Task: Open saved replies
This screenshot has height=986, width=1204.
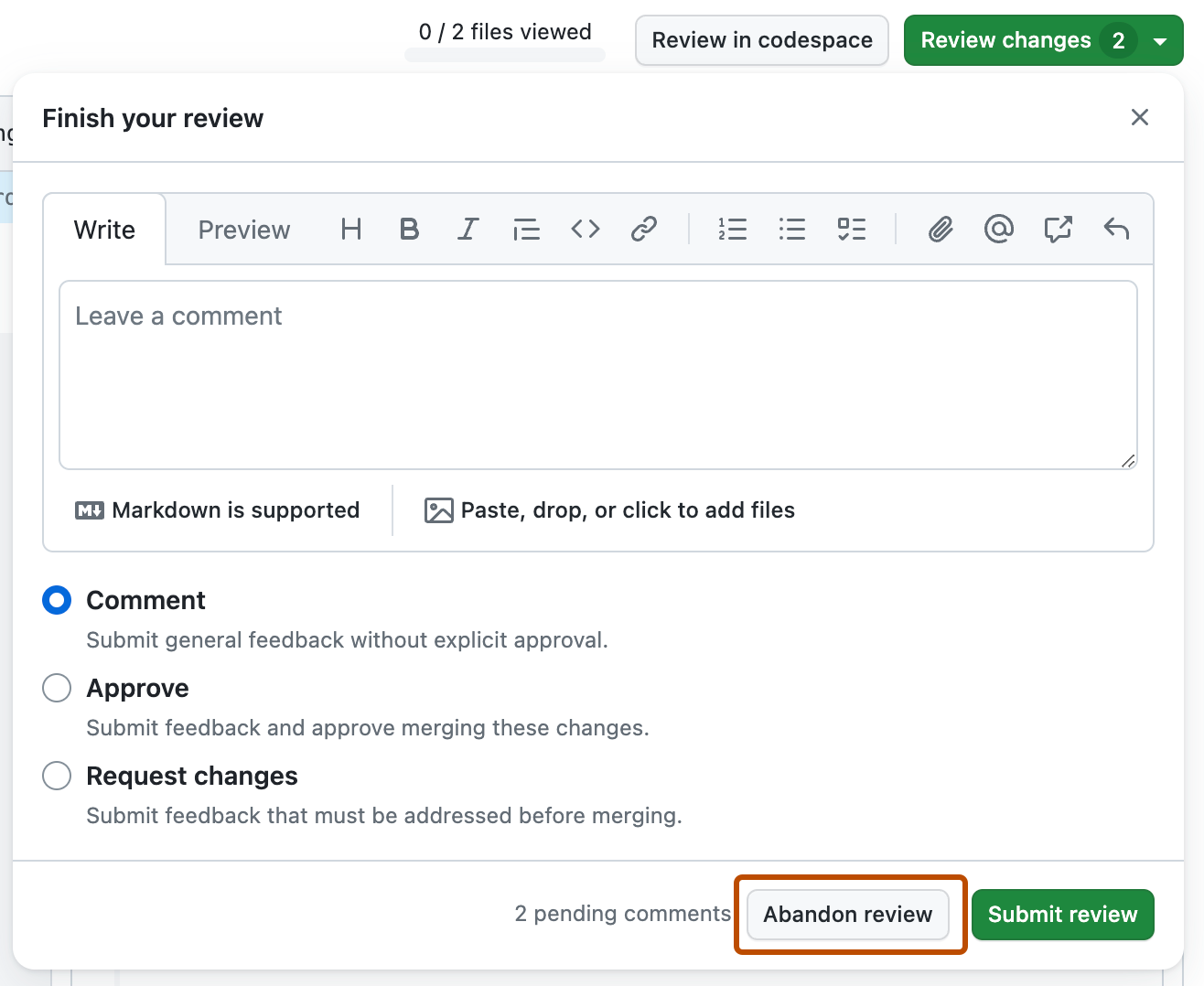Action: tap(1117, 229)
